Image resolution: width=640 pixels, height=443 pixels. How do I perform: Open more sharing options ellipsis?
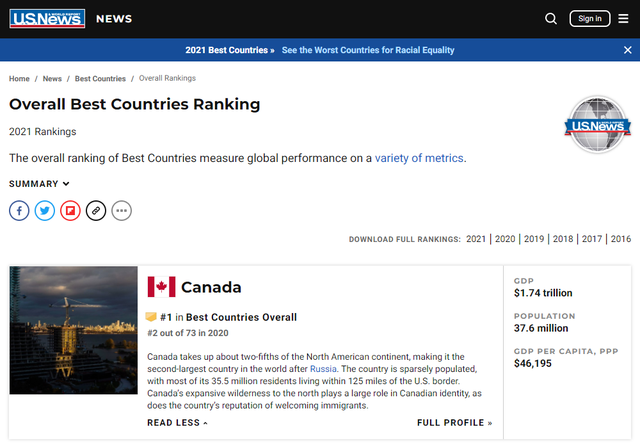click(x=122, y=211)
